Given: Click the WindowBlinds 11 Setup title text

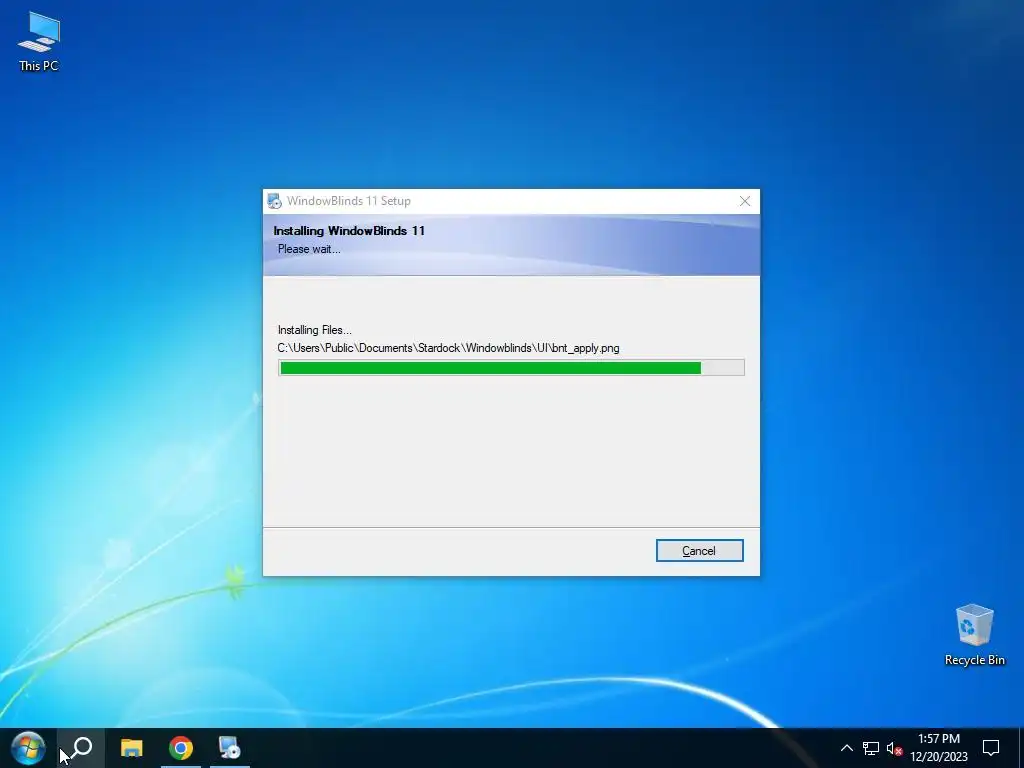Looking at the screenshot, I should (349, 201).
